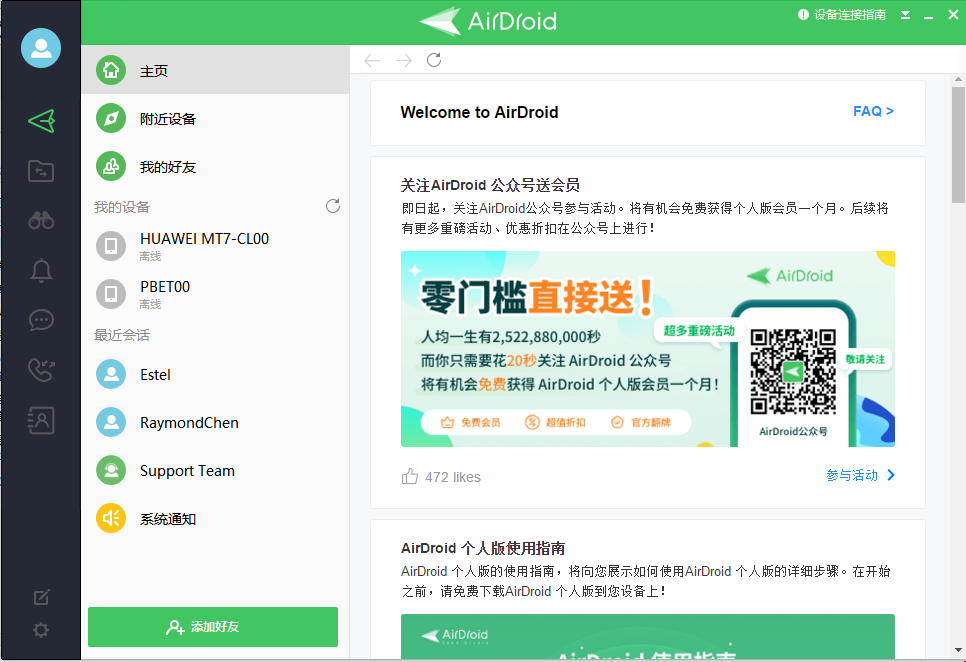
Task: Reload the page with the refresh icon
Action: 434,60
